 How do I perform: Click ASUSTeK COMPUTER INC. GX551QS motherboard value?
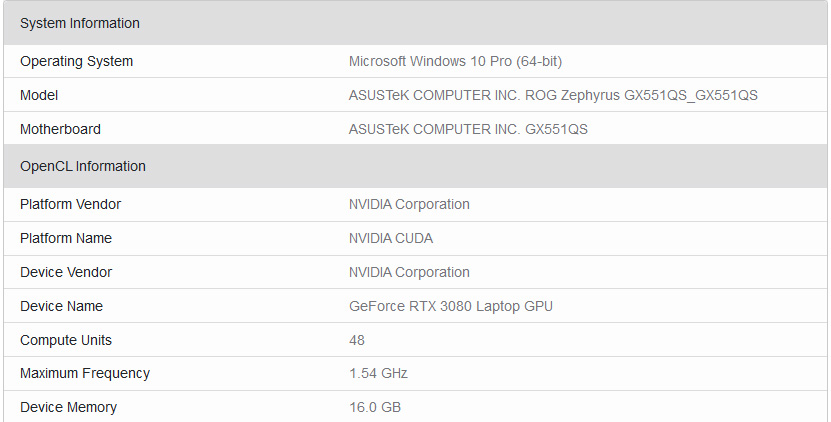click(468, 129)
